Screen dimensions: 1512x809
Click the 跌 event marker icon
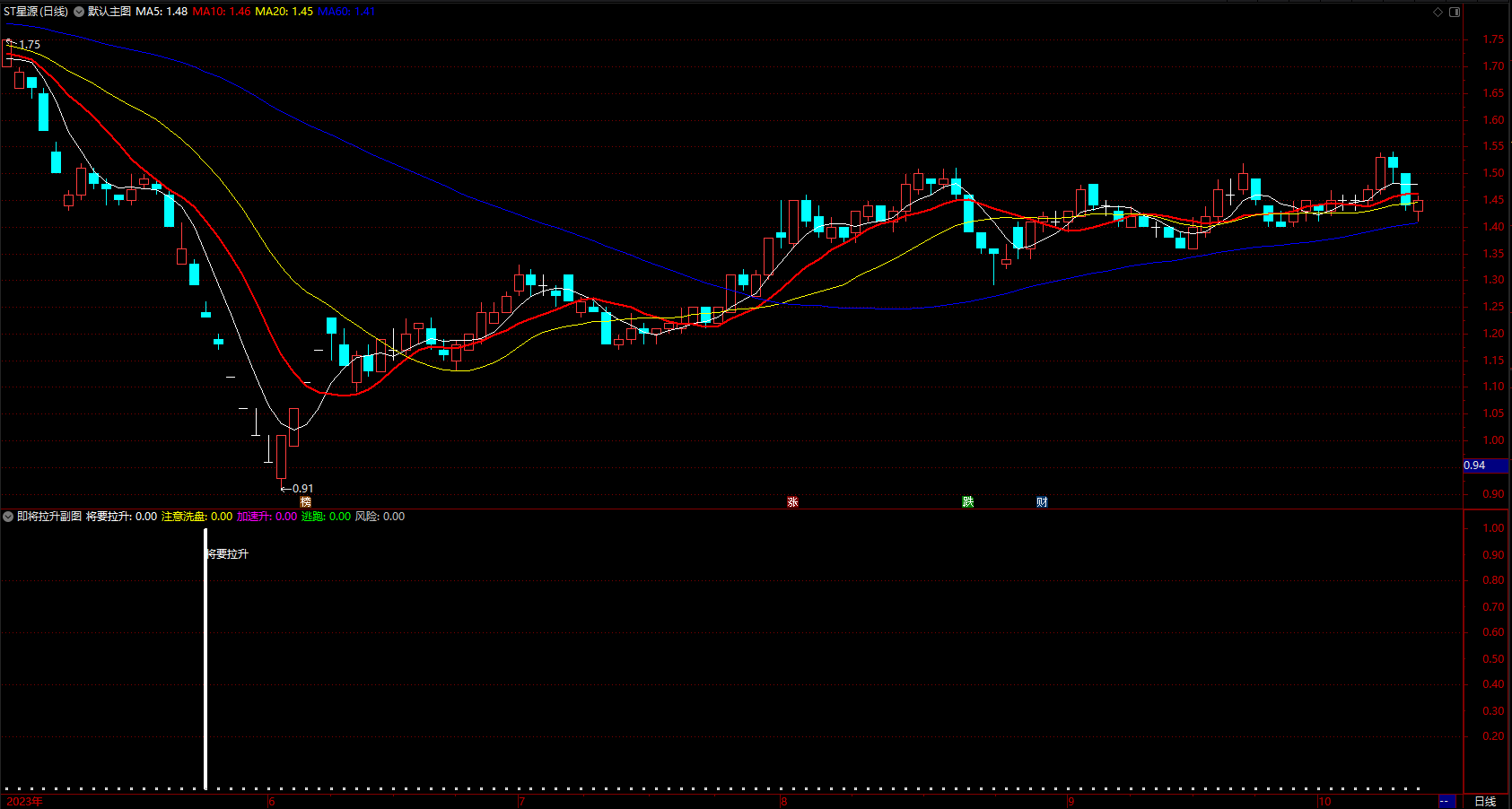click(967, 502)
